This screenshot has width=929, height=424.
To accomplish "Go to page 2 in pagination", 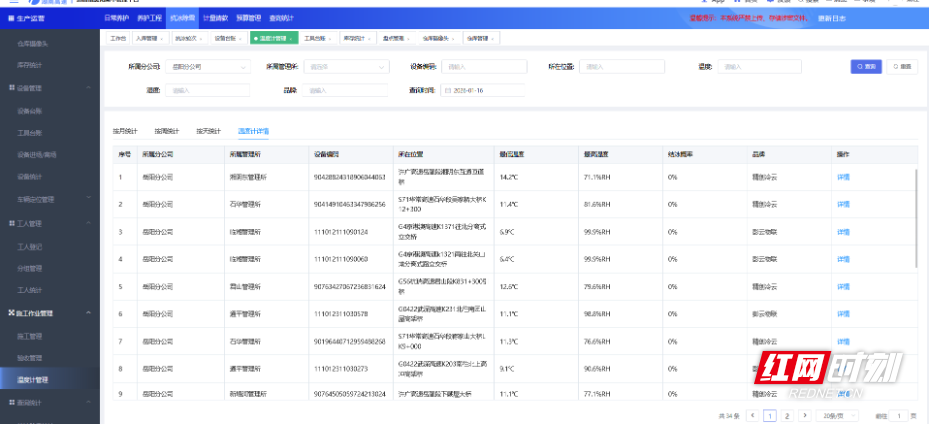I will [787, 415].
